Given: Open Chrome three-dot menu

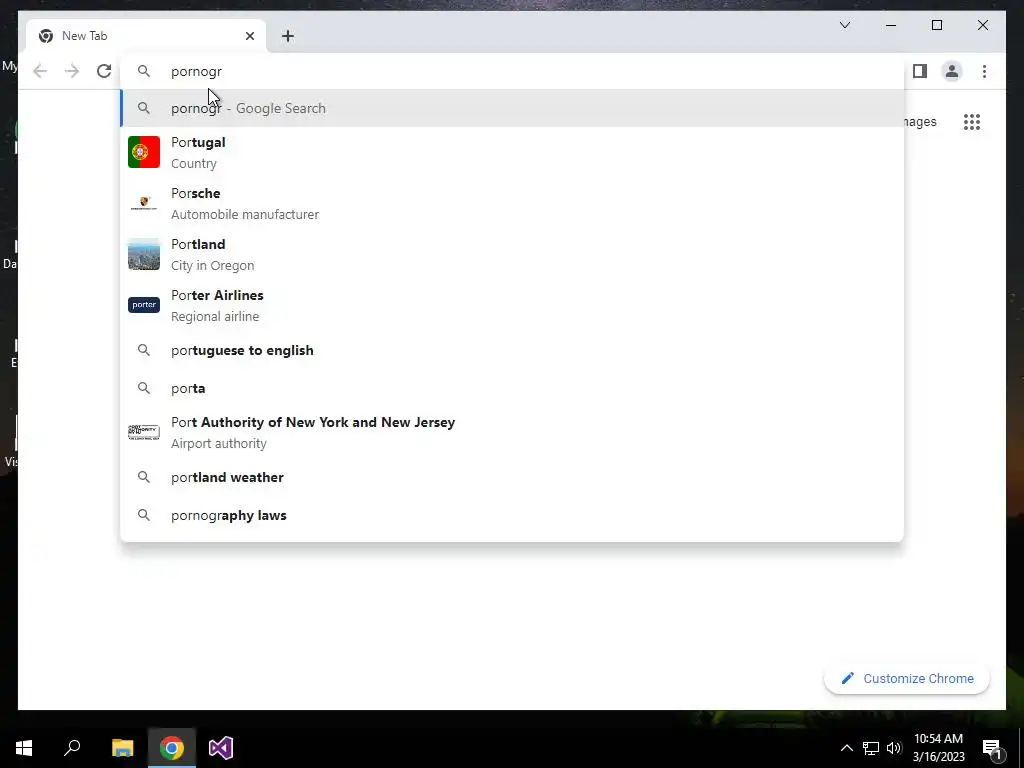Looking at the screenshot, I should coord(984,71).
